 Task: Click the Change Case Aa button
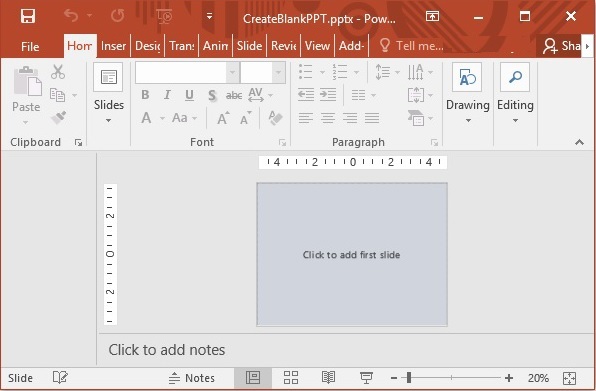180,118
